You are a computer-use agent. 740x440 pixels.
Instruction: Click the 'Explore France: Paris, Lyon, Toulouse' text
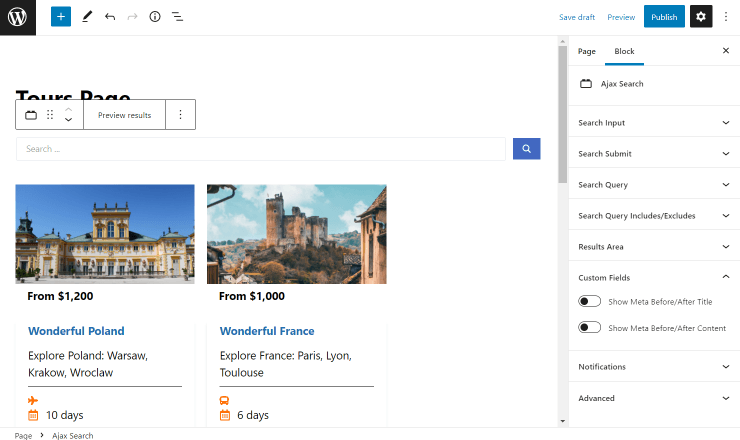point(286,364)
